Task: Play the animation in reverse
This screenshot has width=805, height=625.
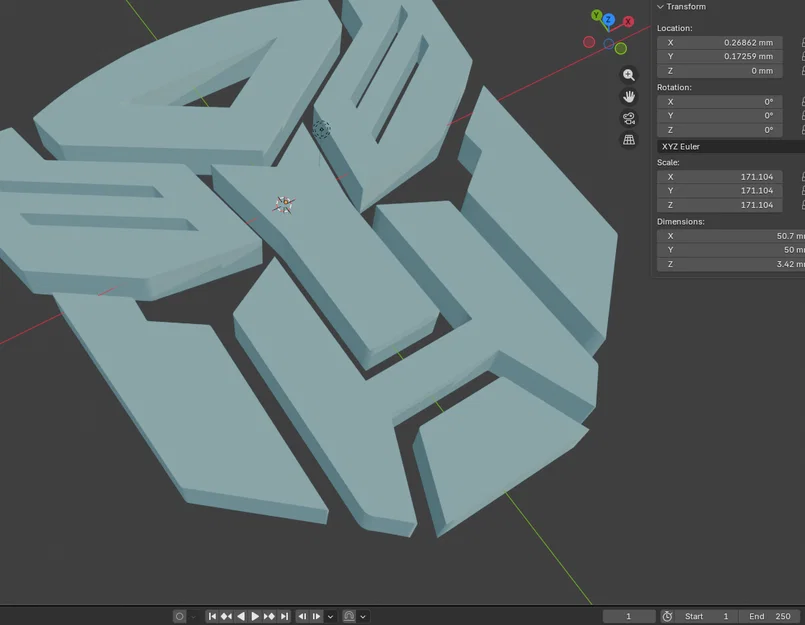Action: tap(241, 616)
